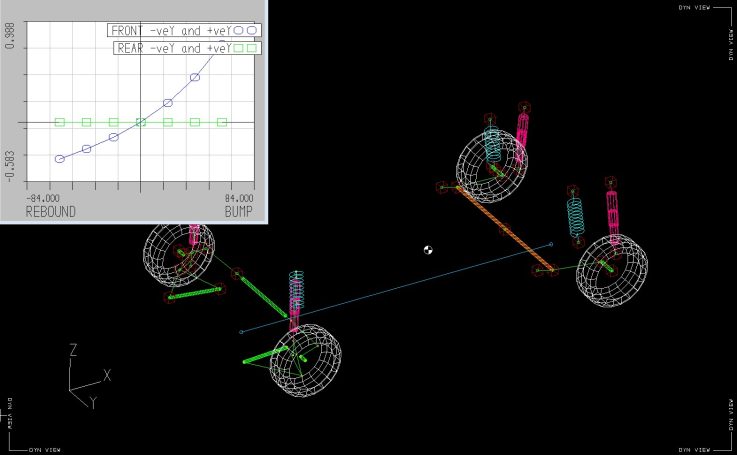
Task: Pick the front curve circle marker at full rebound
Action: coord(60,159)
